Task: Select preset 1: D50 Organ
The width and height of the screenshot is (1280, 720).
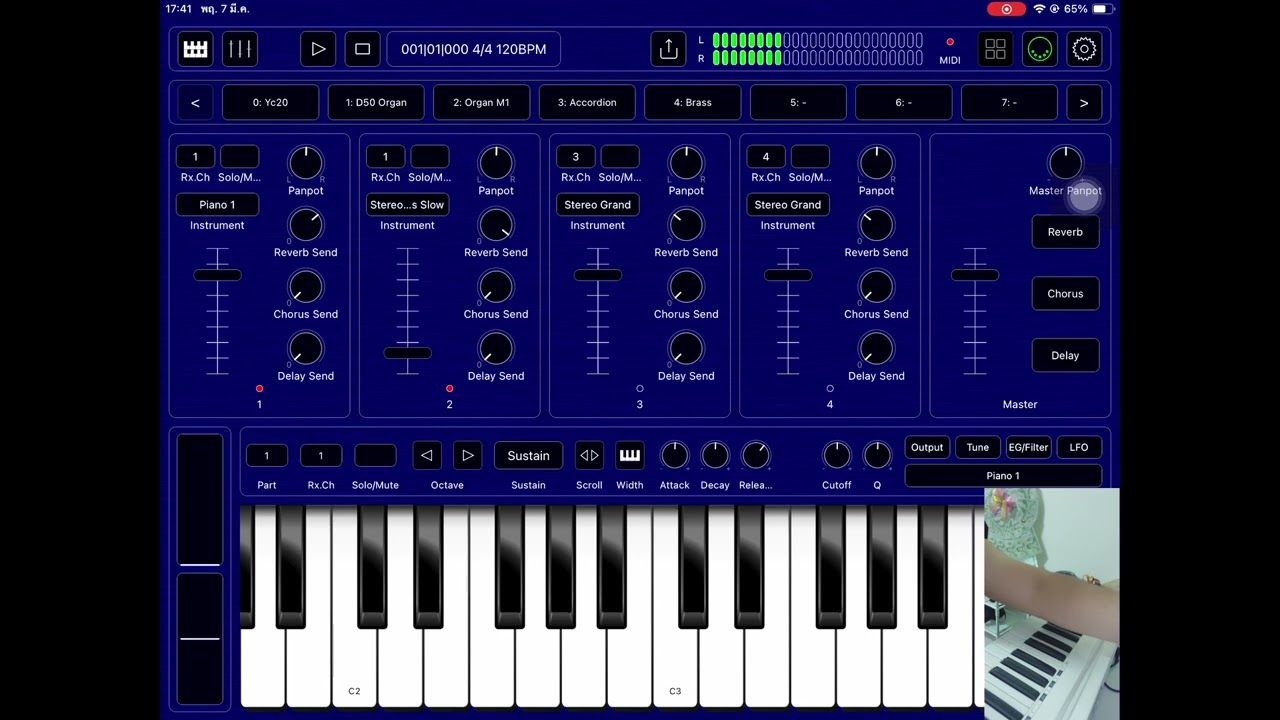Action: tap(376, 103)
